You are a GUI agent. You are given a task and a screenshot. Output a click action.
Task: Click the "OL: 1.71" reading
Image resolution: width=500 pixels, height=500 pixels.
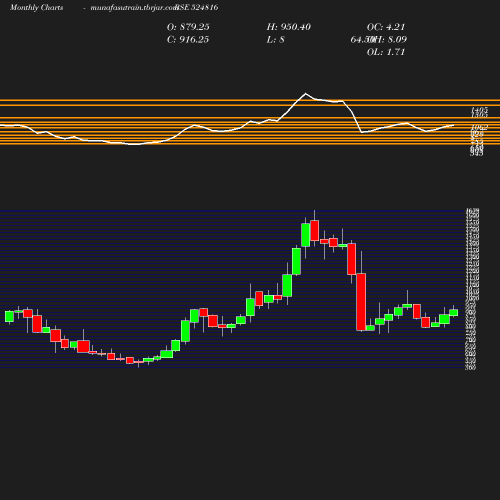click(386, 52)
